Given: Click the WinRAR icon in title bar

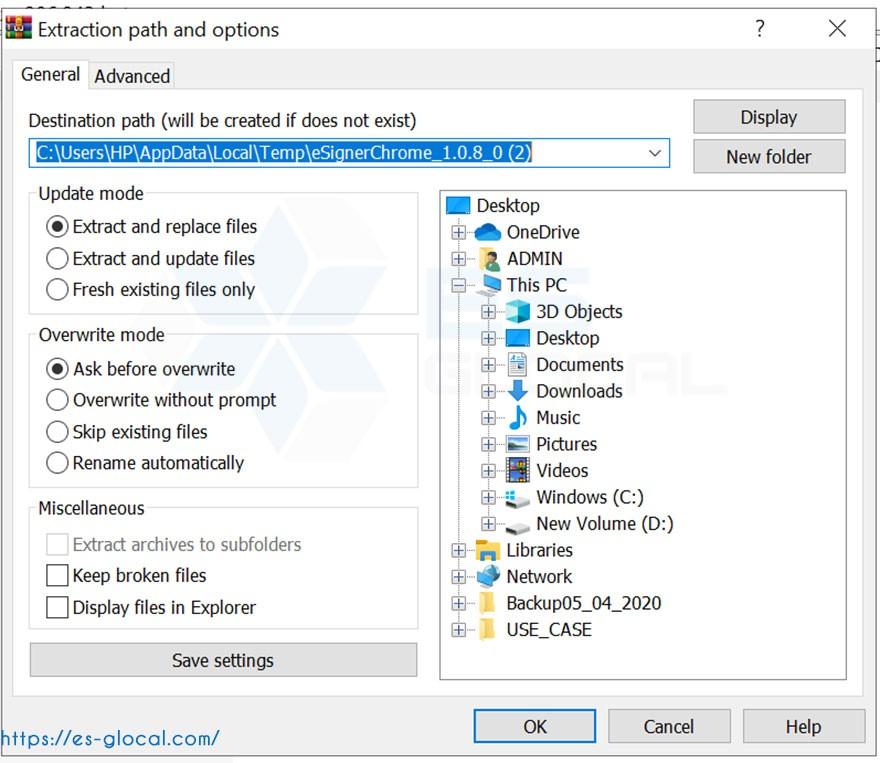Looking at the screenshot, I should [x=18, y=27].
